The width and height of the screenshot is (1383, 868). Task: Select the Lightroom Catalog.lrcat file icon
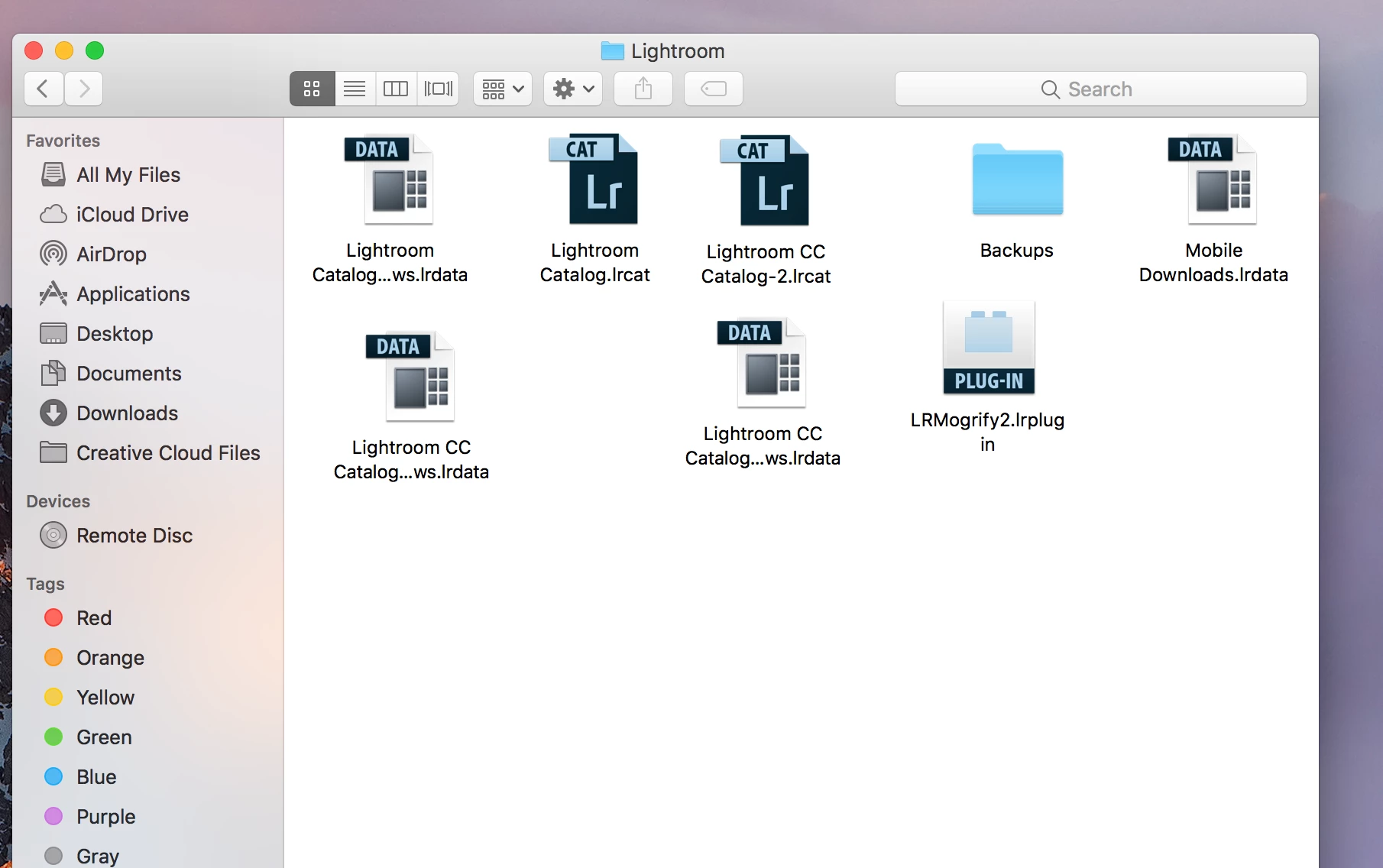click(x=594, y=180)
